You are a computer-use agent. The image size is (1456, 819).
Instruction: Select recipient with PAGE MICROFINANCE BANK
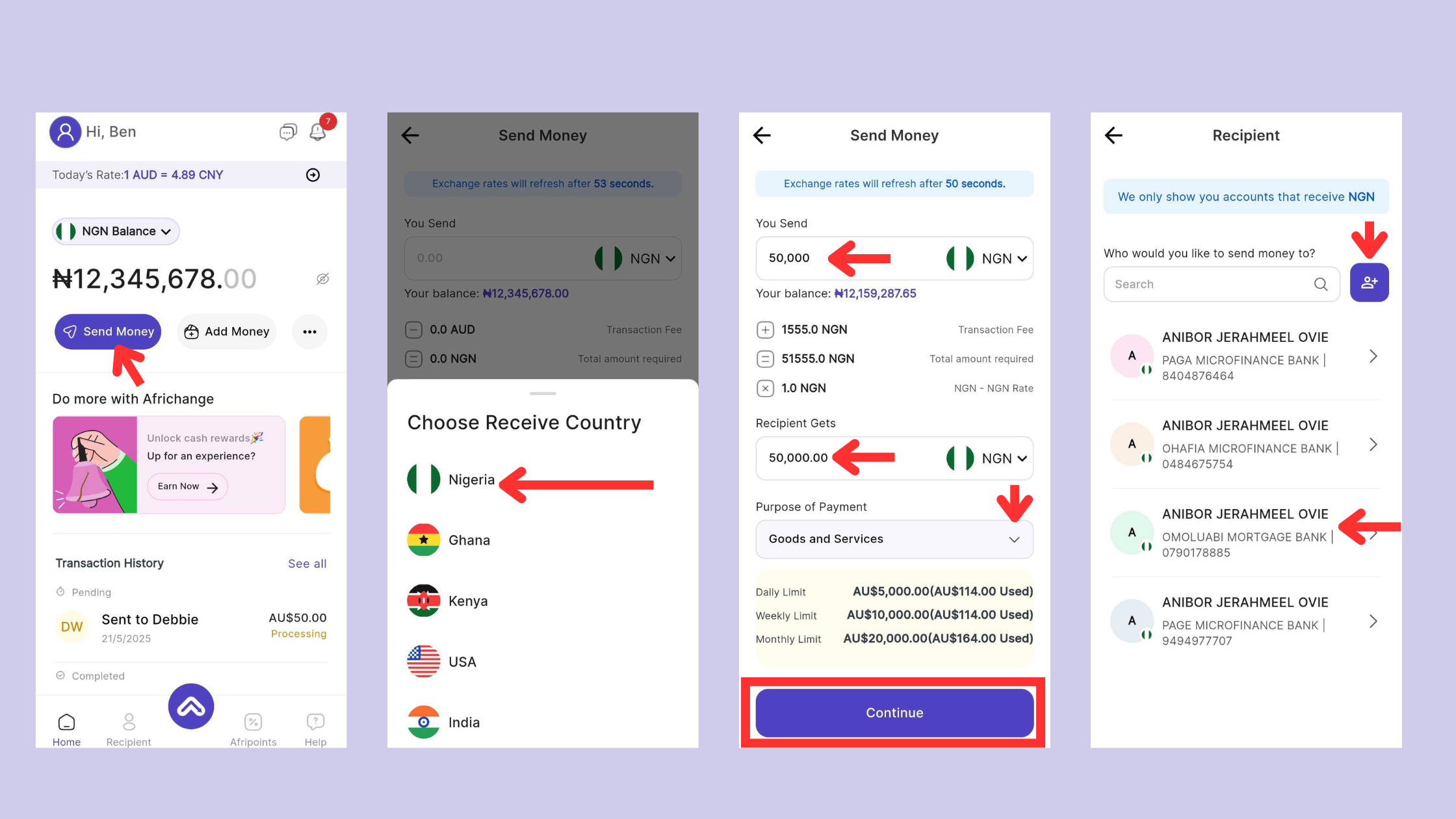click(x=1245, y=621)
